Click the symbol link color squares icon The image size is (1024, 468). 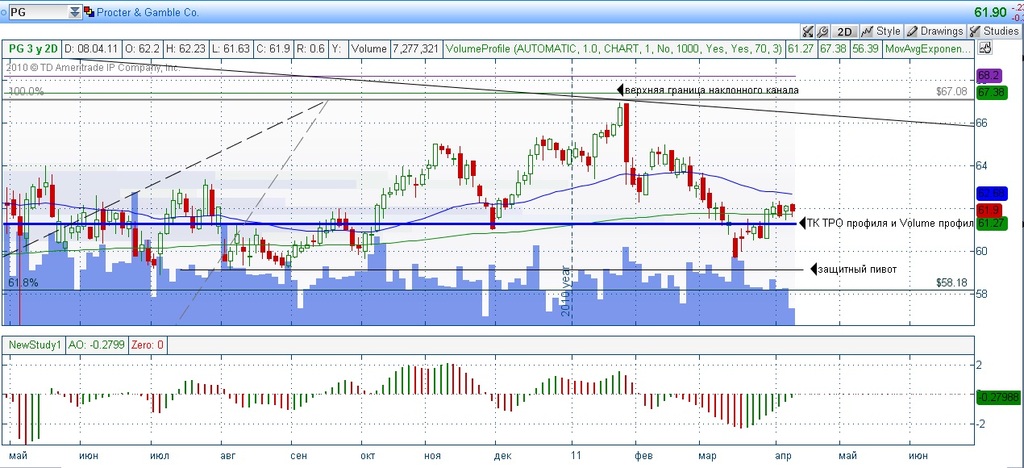(89, 12)
